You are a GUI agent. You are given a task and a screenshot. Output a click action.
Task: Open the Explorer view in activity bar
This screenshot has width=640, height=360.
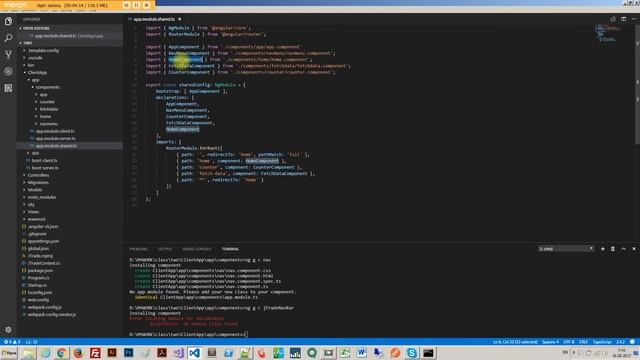[x=8, y=21]
